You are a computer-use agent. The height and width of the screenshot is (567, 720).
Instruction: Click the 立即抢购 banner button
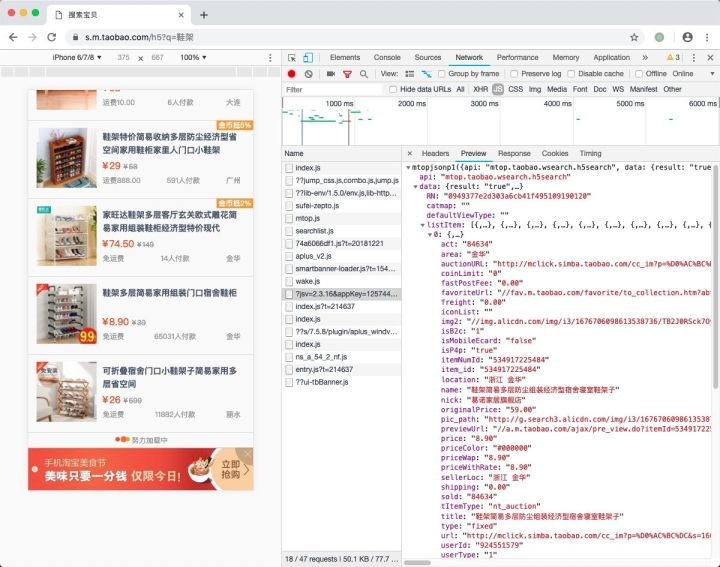coord(233,469)
